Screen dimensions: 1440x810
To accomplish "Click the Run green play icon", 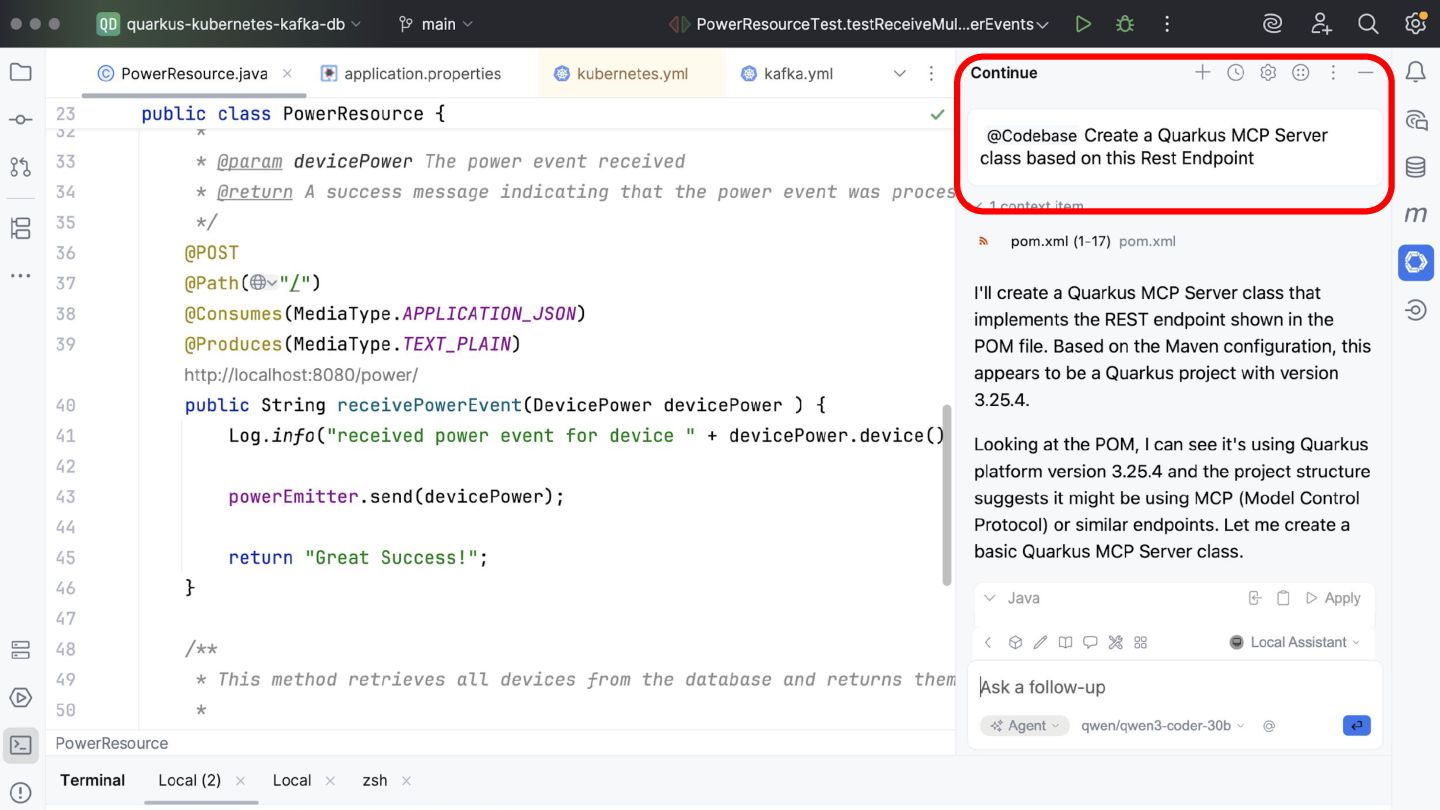I will 1083,24.
